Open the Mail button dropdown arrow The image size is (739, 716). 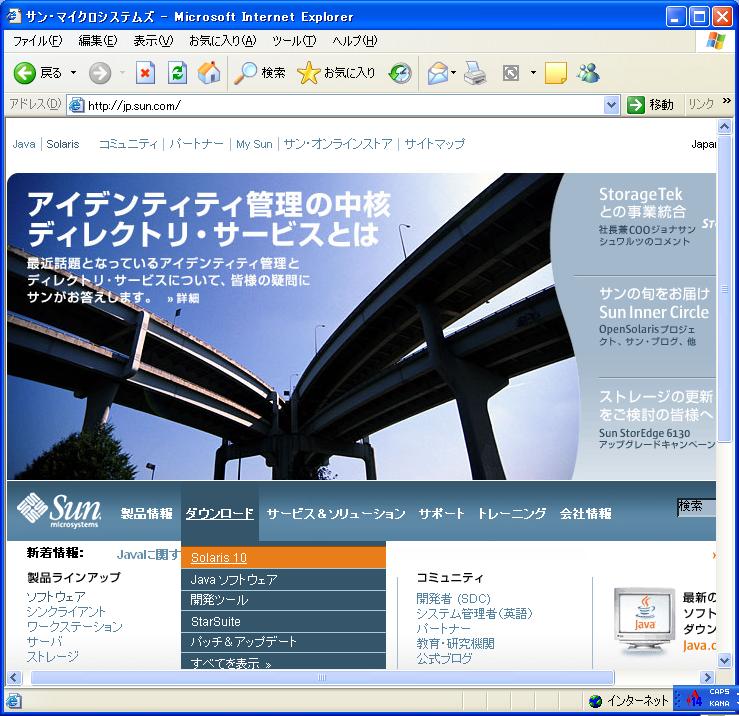click(x=453, y=73)
